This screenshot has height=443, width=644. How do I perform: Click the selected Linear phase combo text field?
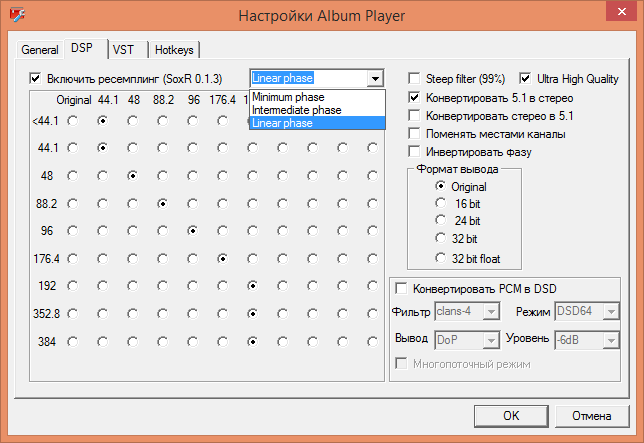point(308,78)
